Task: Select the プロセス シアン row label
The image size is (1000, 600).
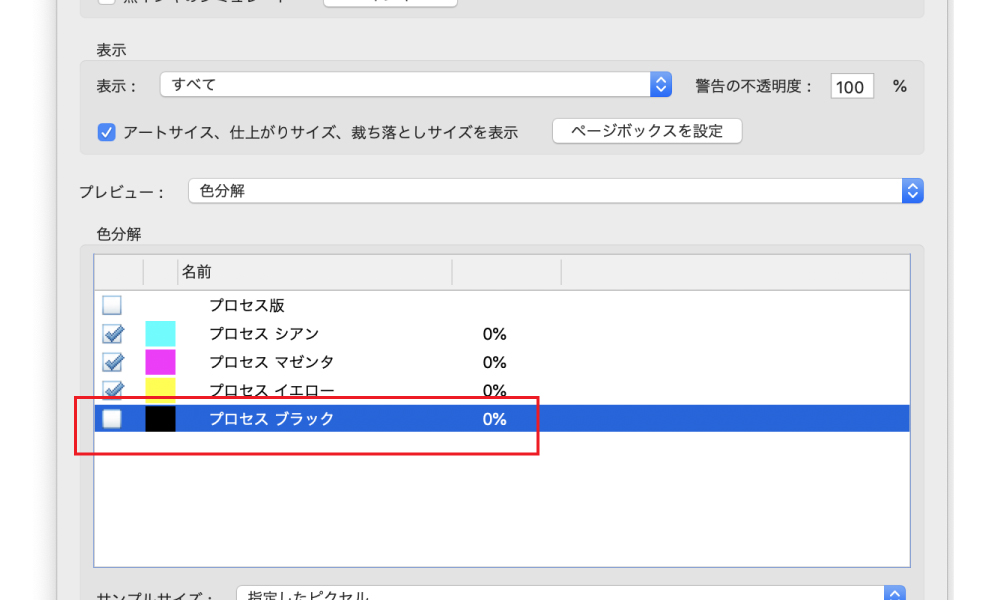Action: click(263, 333)
